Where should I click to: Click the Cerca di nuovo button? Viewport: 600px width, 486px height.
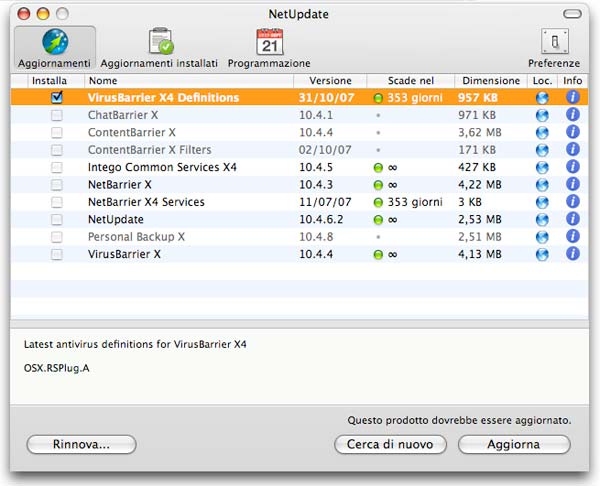[x=390, y=445]
